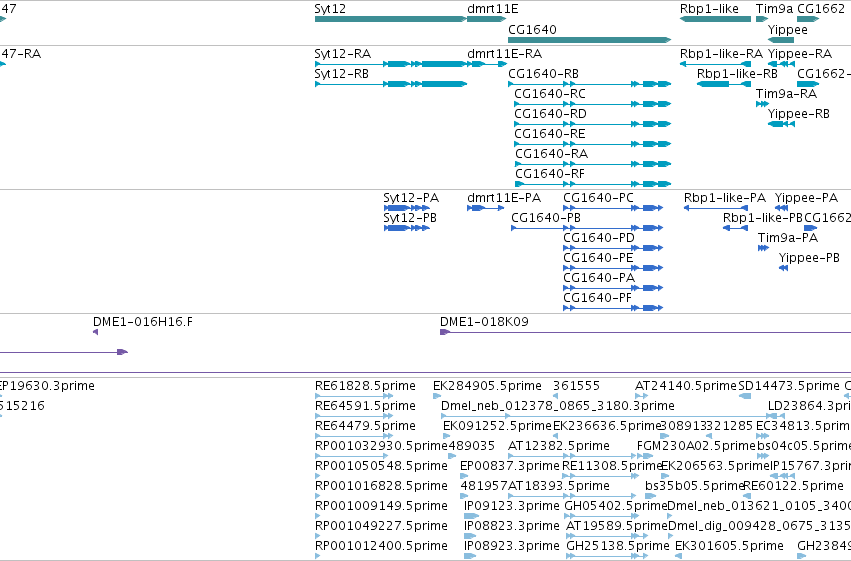Select transcript CG1640-RA
This screenshot has width=851, height=561.
(x=593, y=164)
